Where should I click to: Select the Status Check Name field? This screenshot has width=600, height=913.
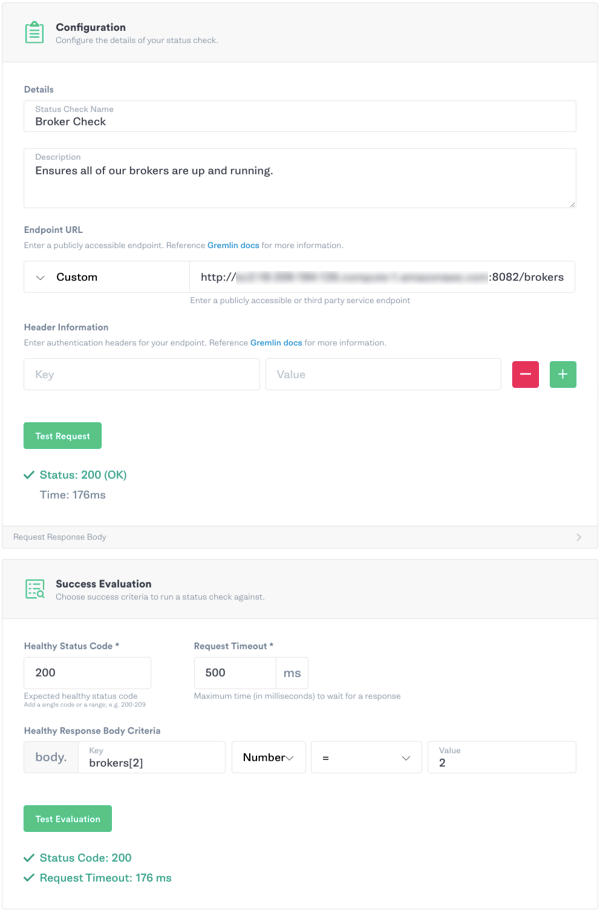[300, 119]
